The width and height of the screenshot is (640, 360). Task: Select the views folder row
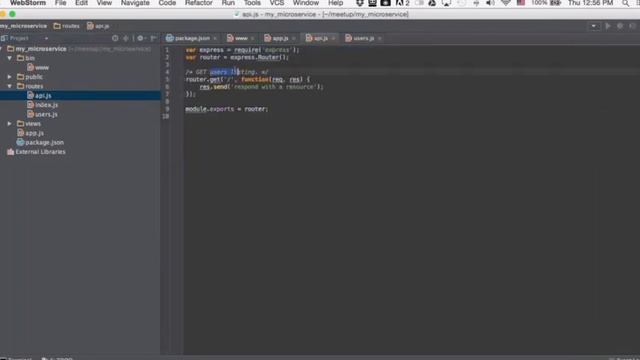pyautogui.click(x=80, y=124)
